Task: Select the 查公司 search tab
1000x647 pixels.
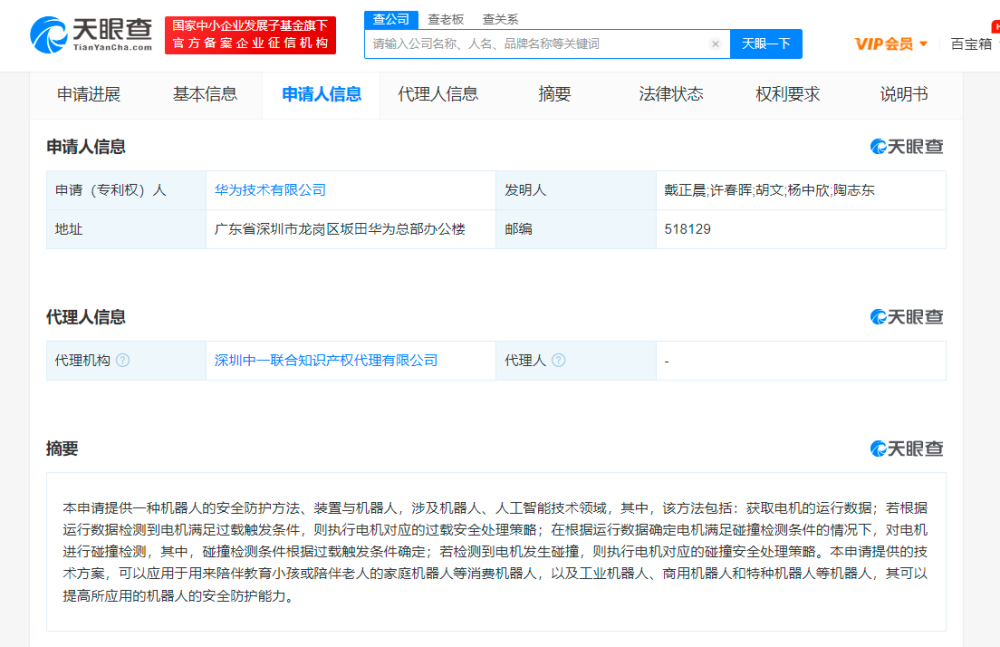Action: pos(391,20)
